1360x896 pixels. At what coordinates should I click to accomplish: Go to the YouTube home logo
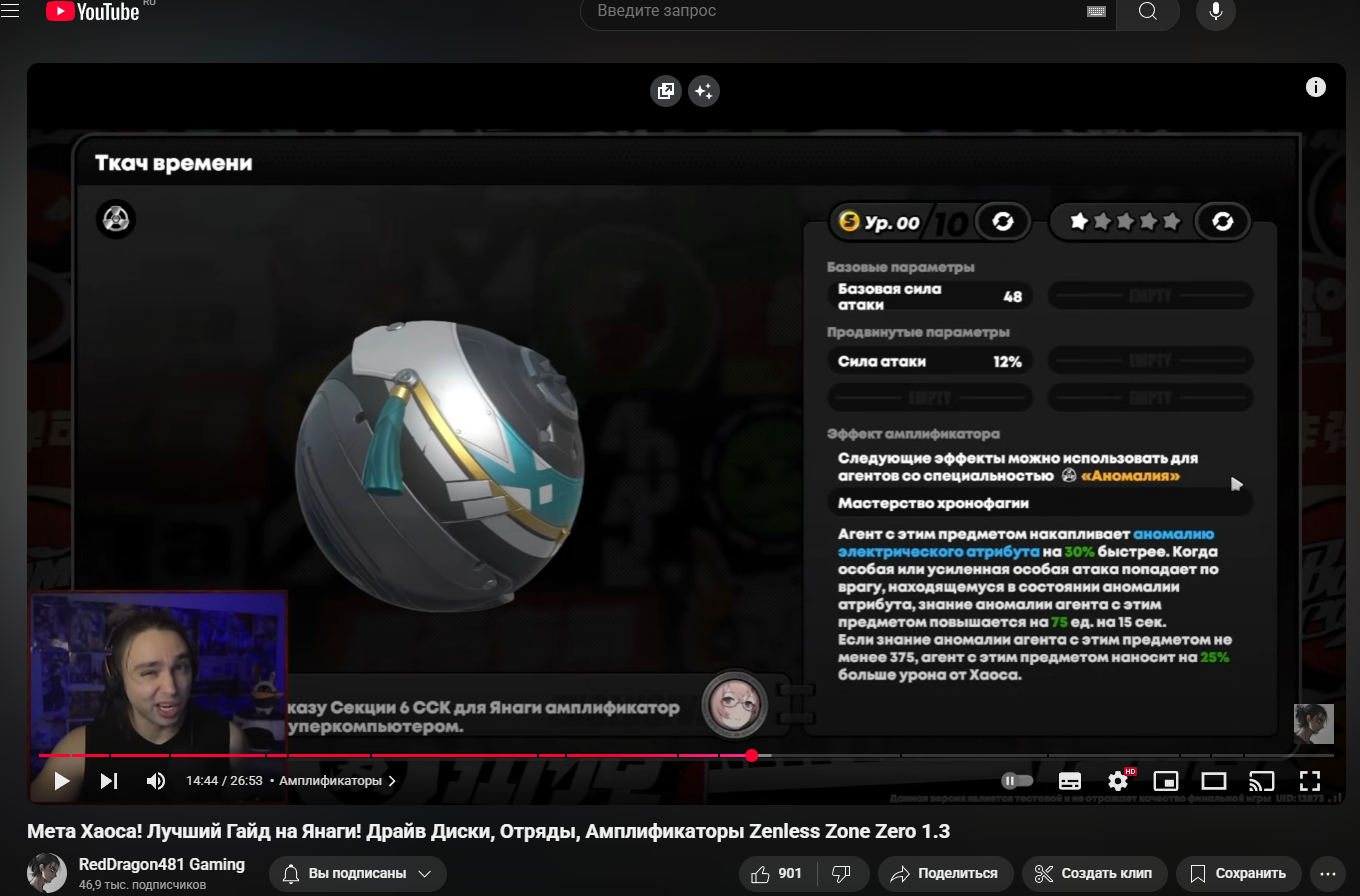coord(92,11)
